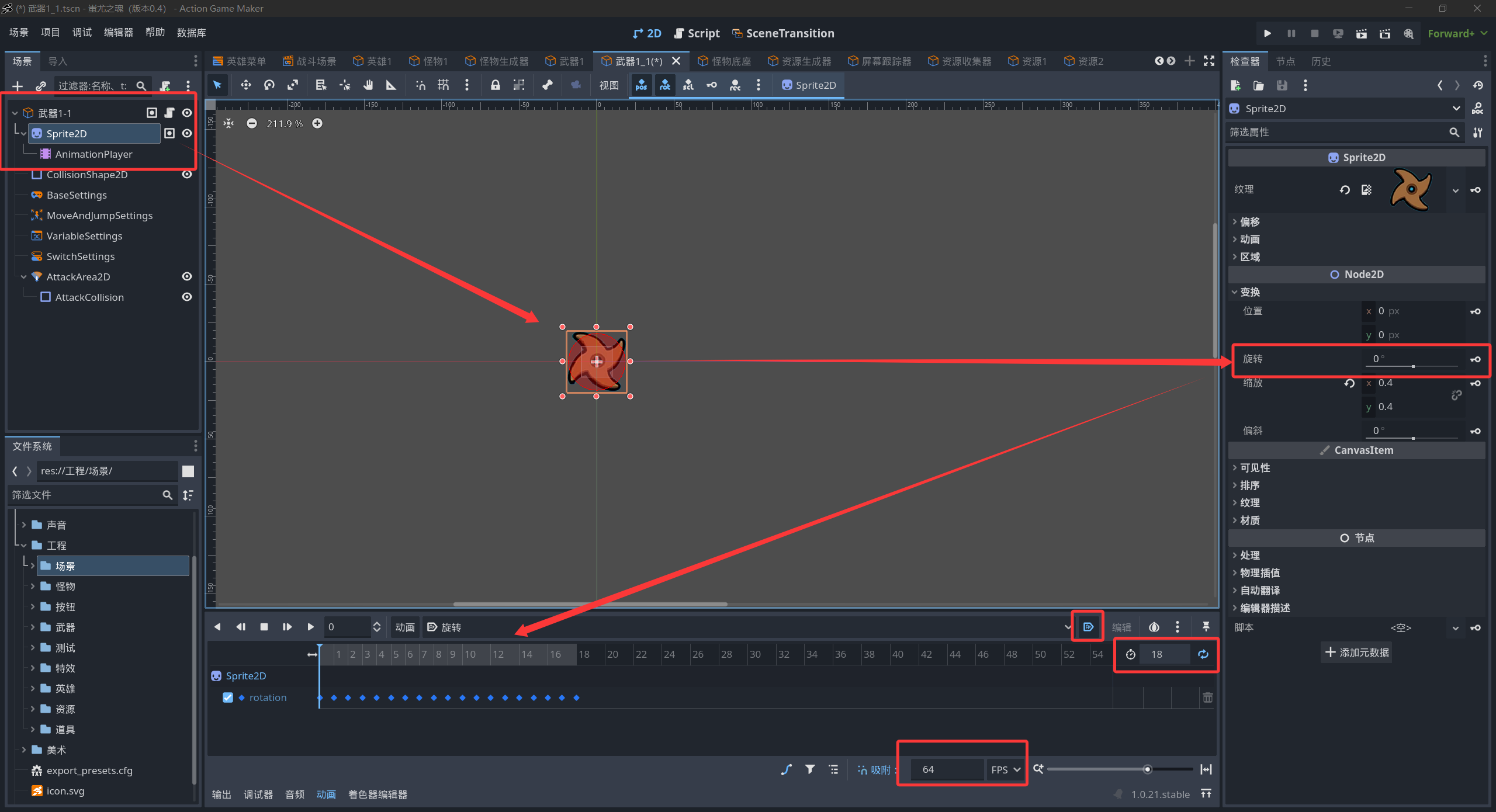Play the animation from current position
This screenshot has height=812, width=1496.
[x=310, y=627]
